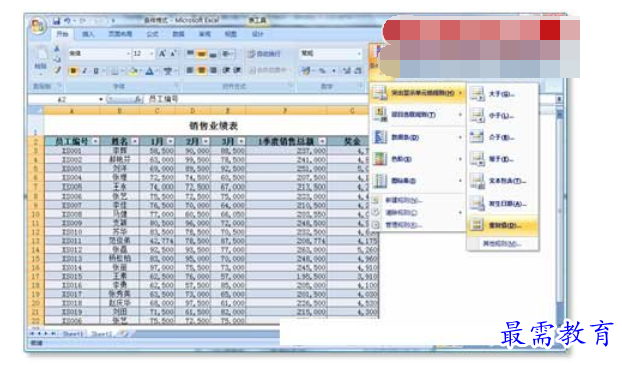
Task: Activate the Format Painter brush
Action: (57, 70)
